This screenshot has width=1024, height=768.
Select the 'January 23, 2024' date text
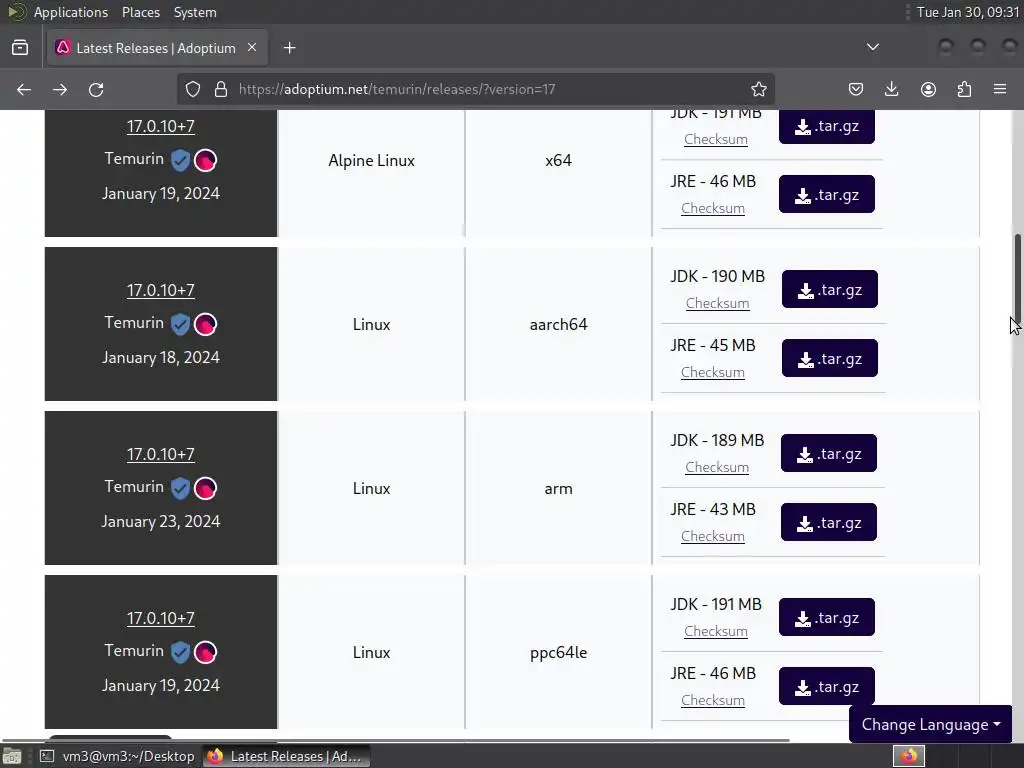pyautogui.click(x=161, y=521)
